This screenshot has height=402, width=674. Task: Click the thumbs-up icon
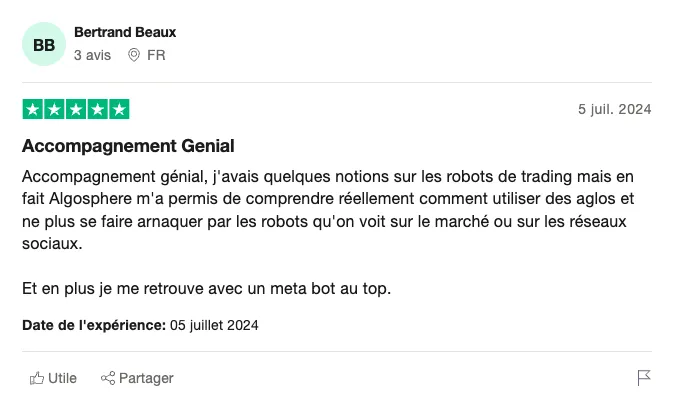pyautogui.click(x=37, y=378)
